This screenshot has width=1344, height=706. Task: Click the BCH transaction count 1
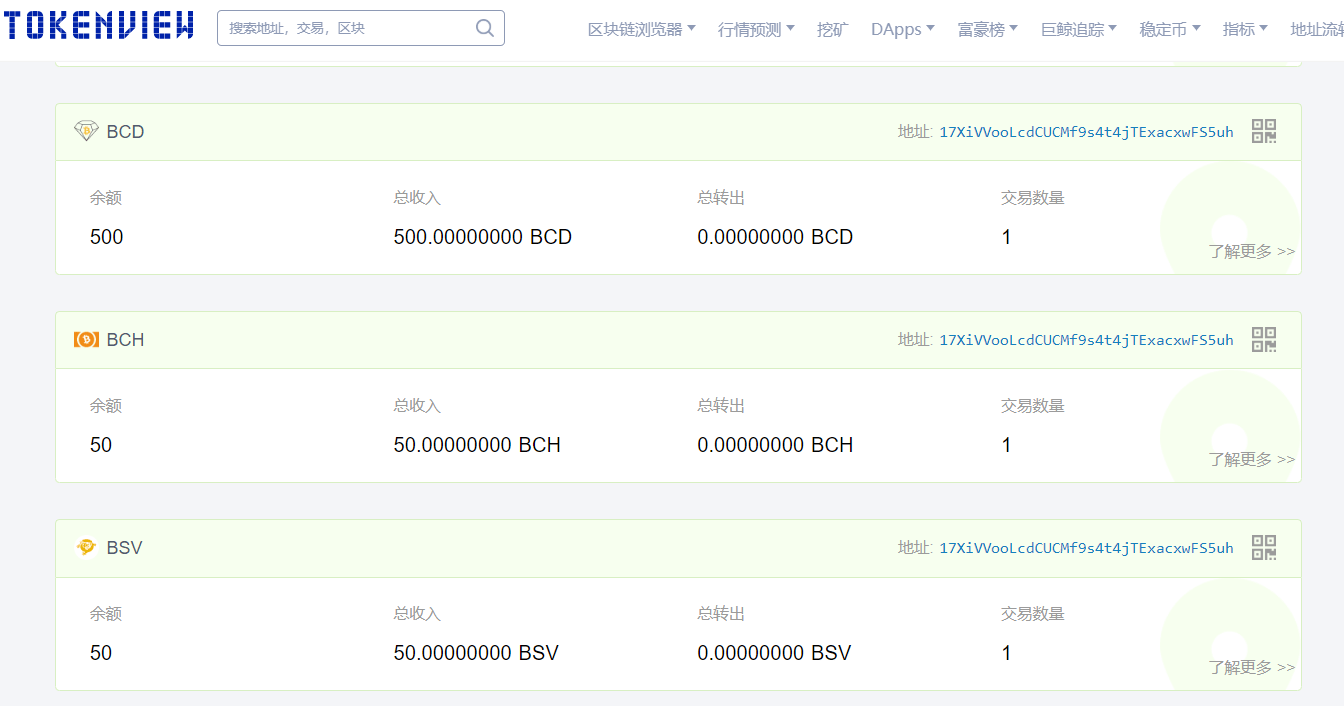pyautogui.click(x=1006, y=445)
